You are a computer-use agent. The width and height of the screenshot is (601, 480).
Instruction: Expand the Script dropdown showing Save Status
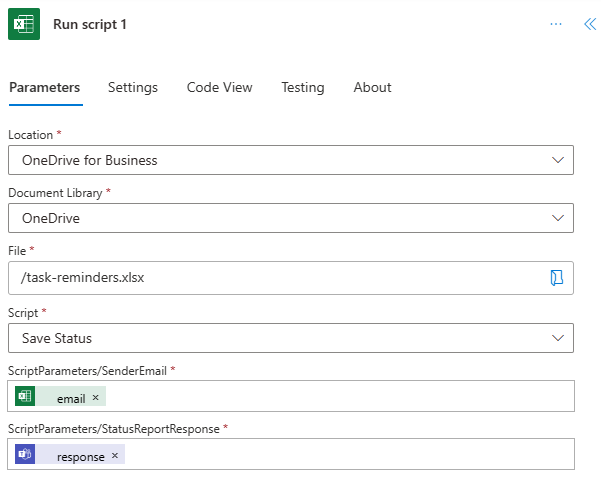point(557,338)
